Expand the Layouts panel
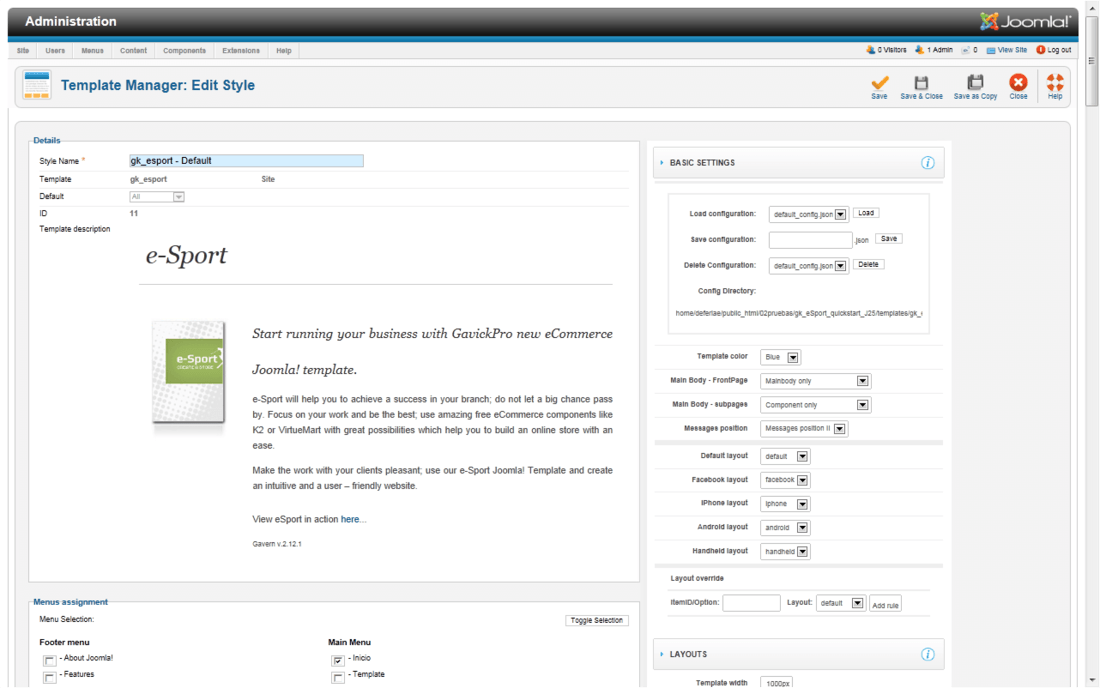Screen dimensions: 1100x688 click(798, 654)
